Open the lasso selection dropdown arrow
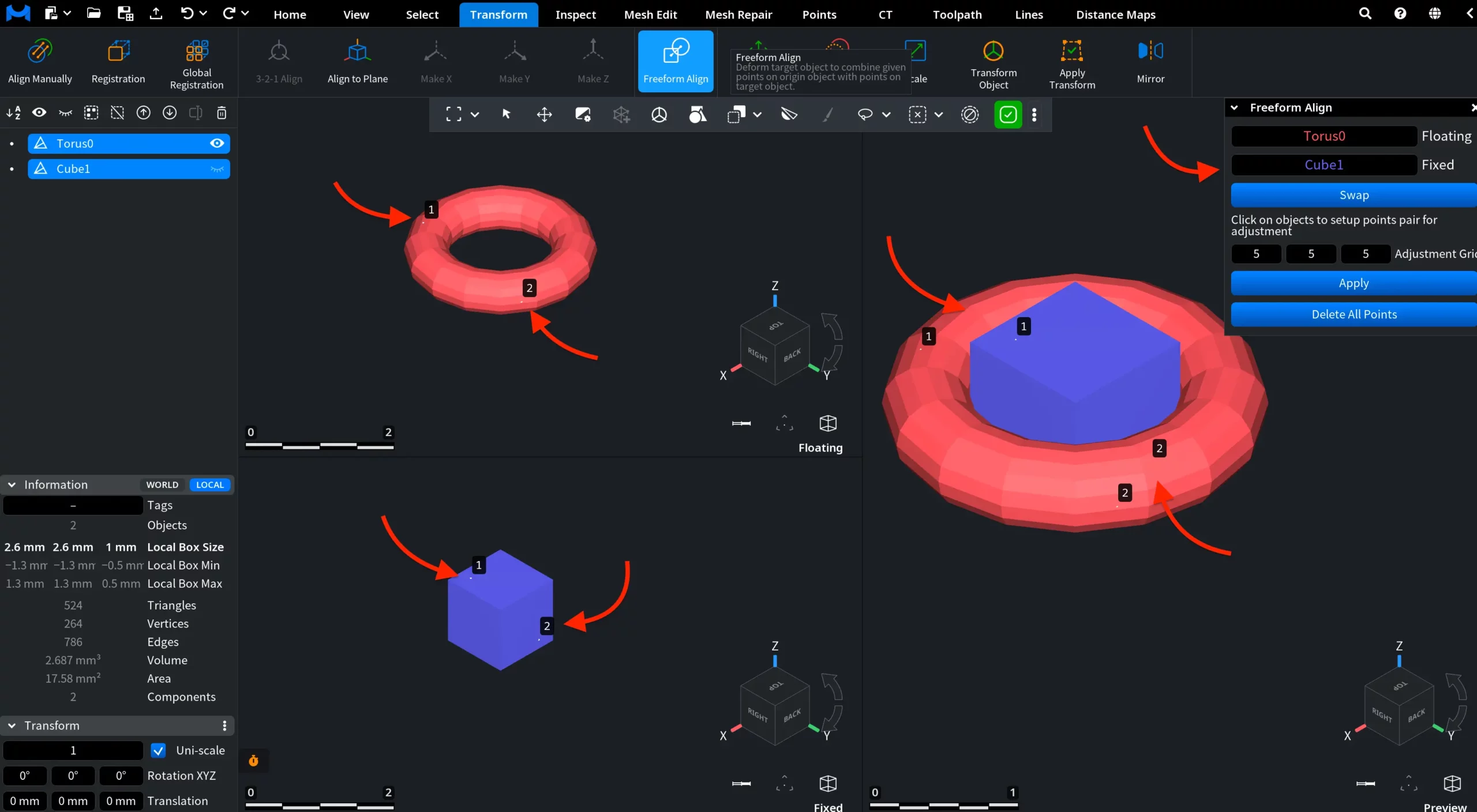This screenshot has height=812, width=1477. (886, 115)
